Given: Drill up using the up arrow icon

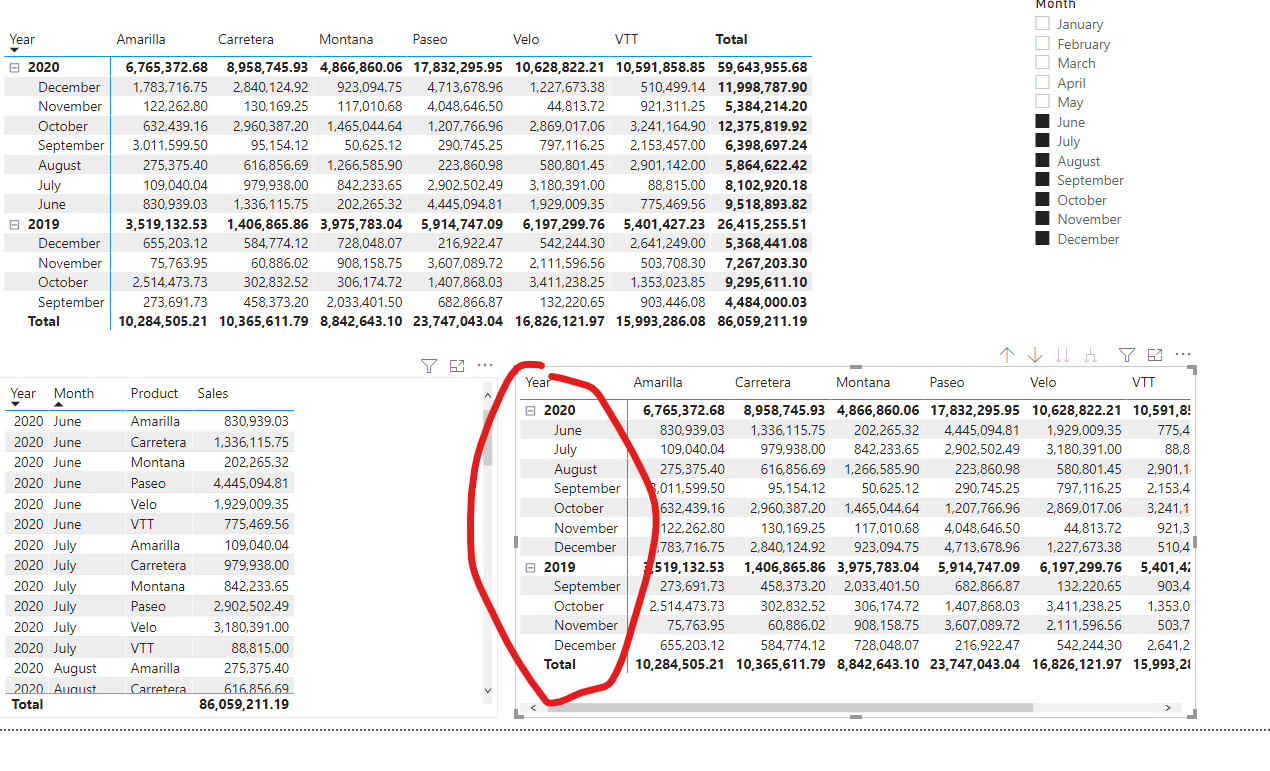Looking at the screenshot, I should [x=1007, y=355].
